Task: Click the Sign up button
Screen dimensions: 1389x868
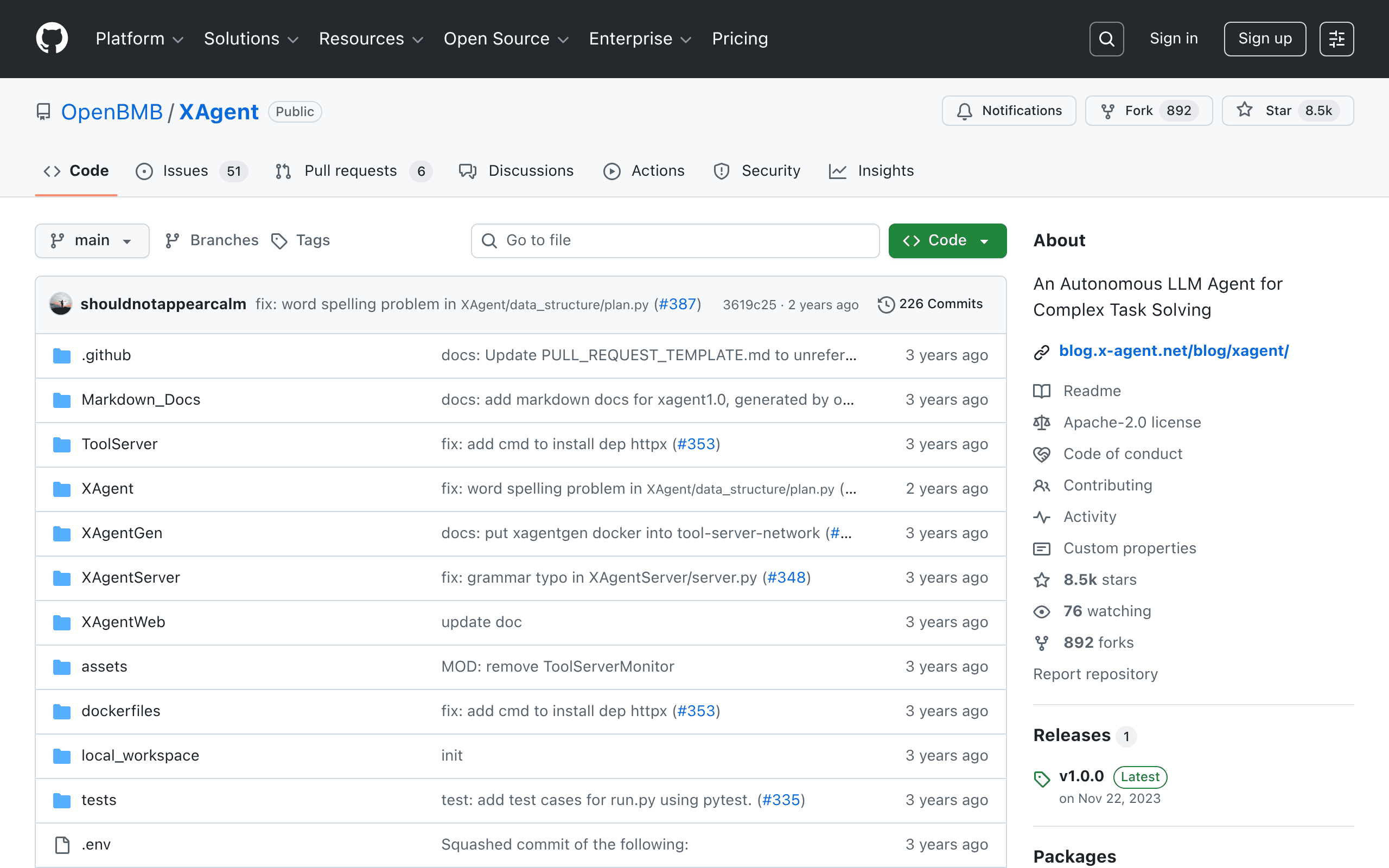Action: 1264,39
